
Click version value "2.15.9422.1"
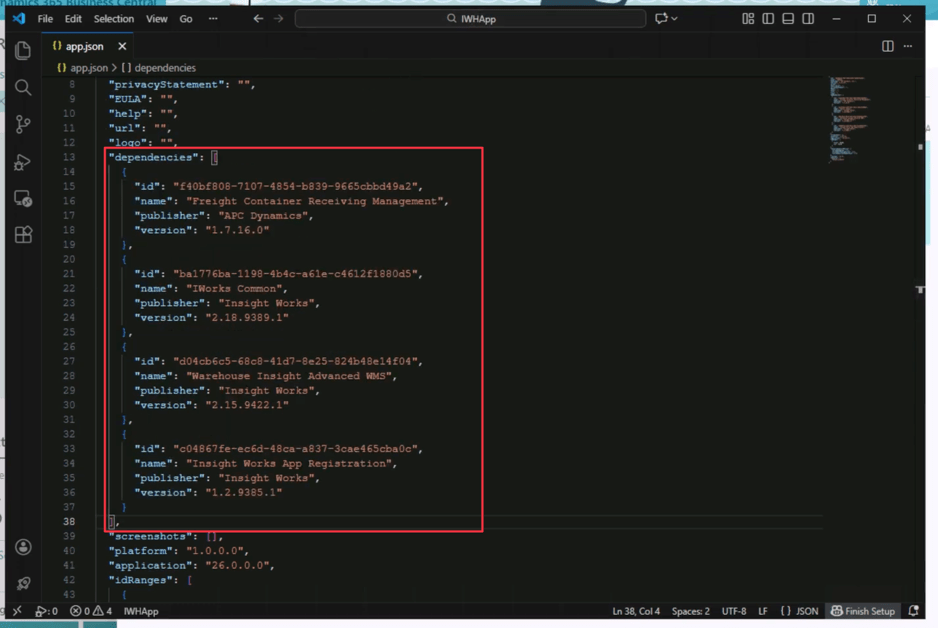[247, 405]
